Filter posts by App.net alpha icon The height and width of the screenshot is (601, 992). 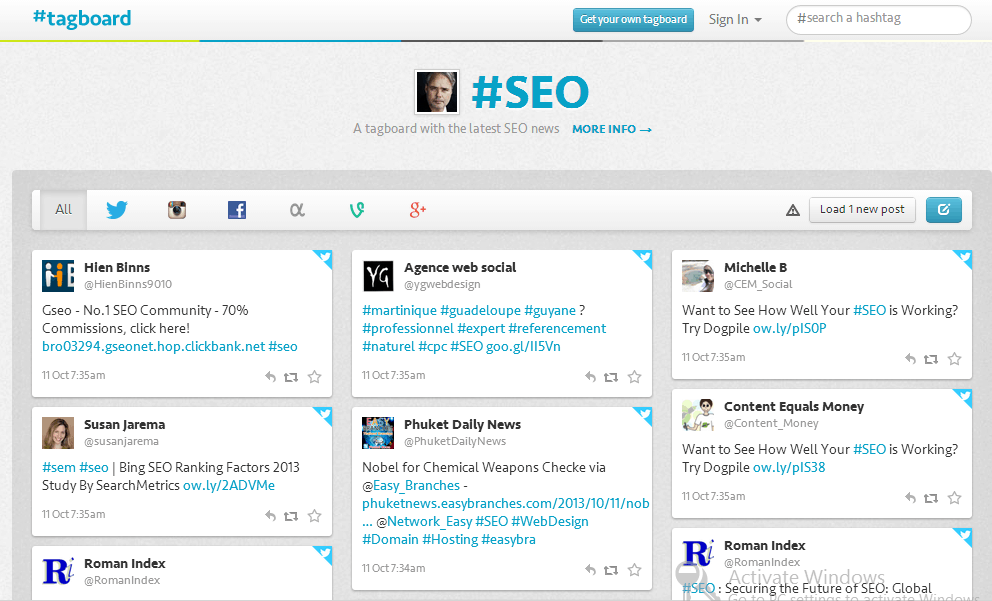pyautogui.click(x=297, y=209)
